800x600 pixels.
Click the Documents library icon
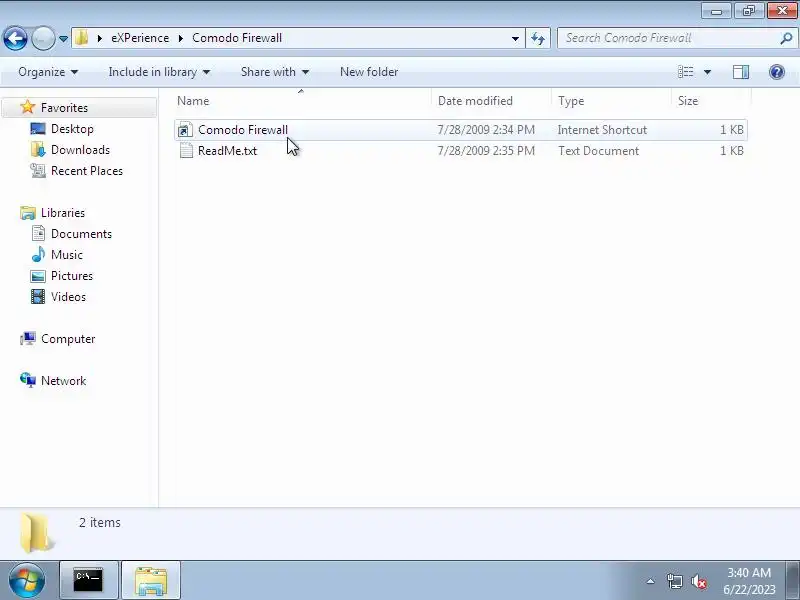38,234
